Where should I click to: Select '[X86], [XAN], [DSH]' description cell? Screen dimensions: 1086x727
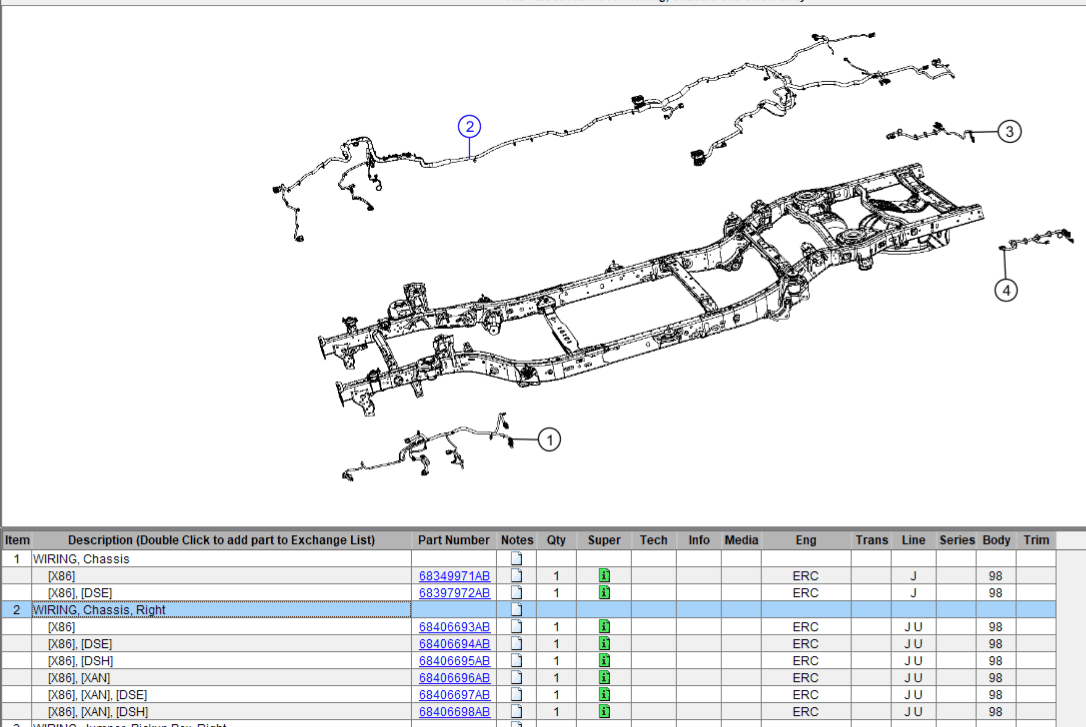[x=222, y=712]
